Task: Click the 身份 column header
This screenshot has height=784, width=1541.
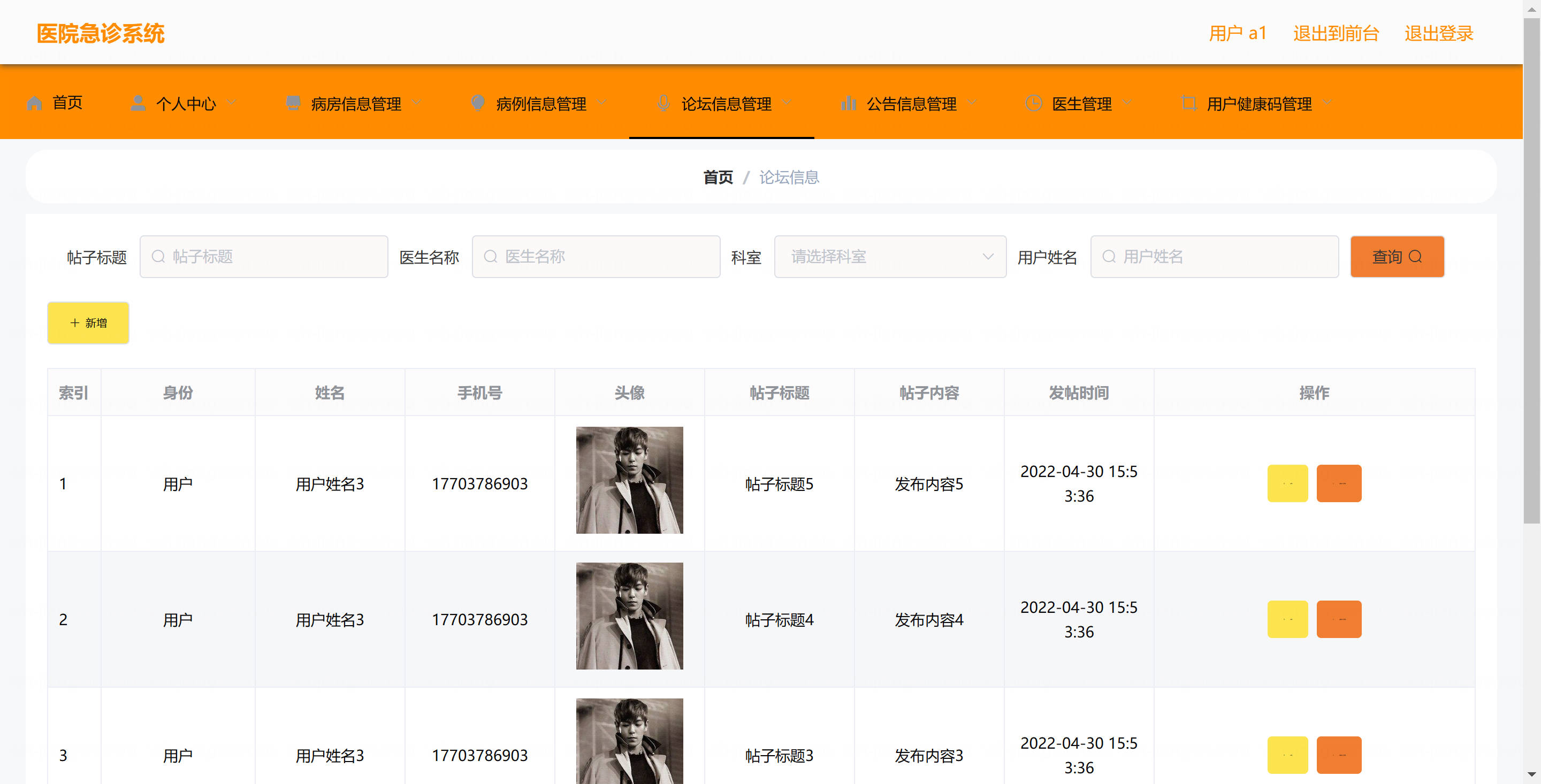Action: tap(178, 393)
